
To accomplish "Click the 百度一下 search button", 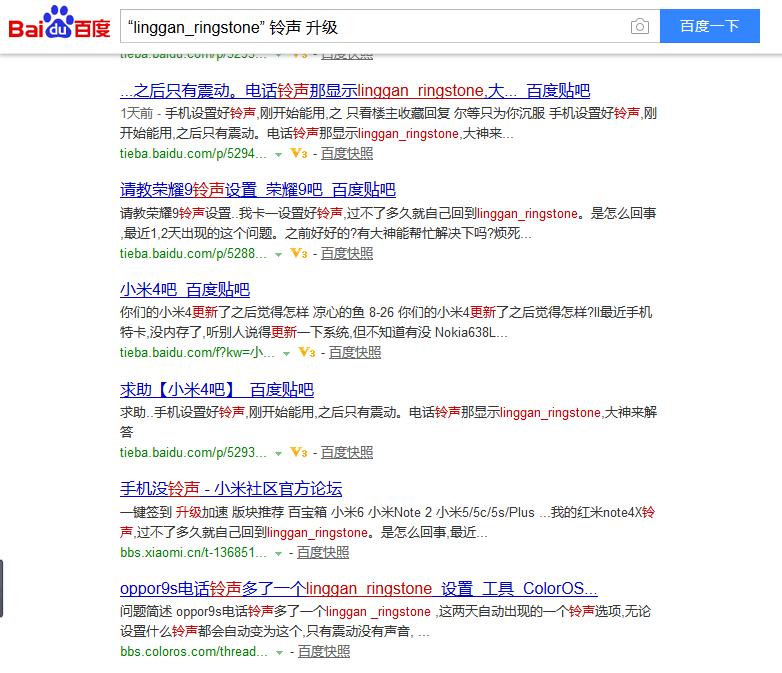I will (x=709, y=26).
